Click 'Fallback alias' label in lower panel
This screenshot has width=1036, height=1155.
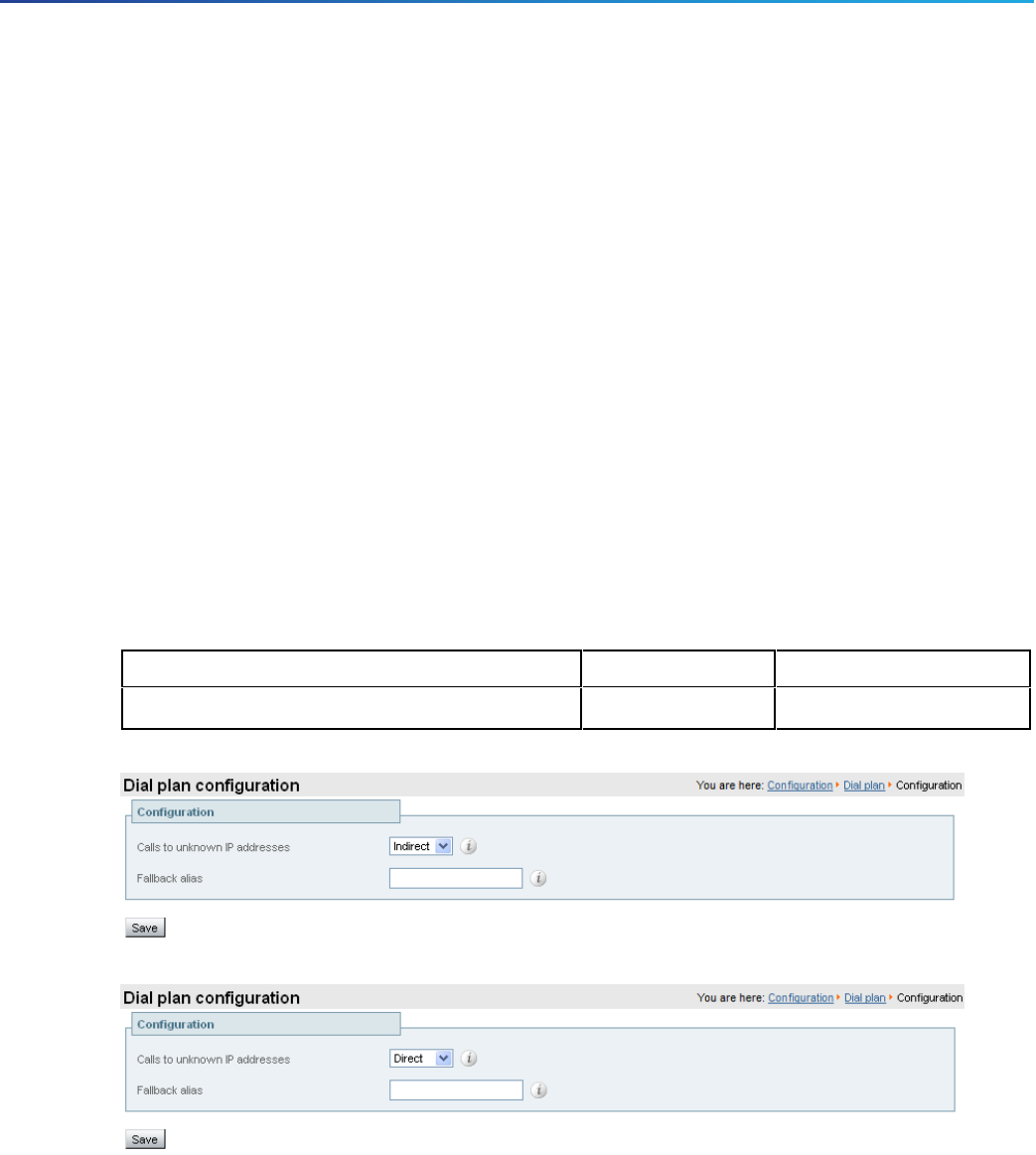click(170, 1090)
